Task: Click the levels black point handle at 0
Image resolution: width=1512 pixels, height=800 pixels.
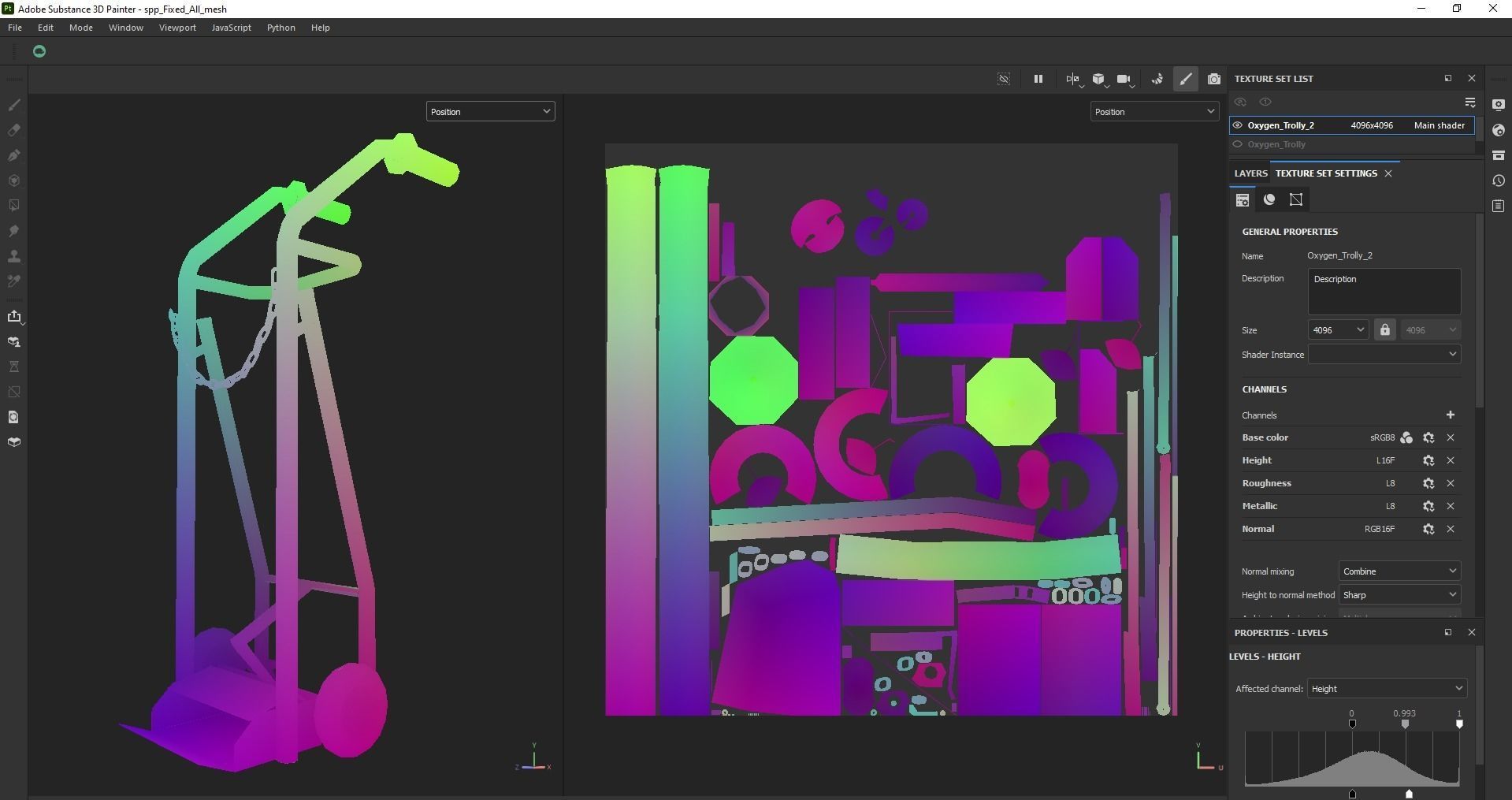Action: (1352, 724)
